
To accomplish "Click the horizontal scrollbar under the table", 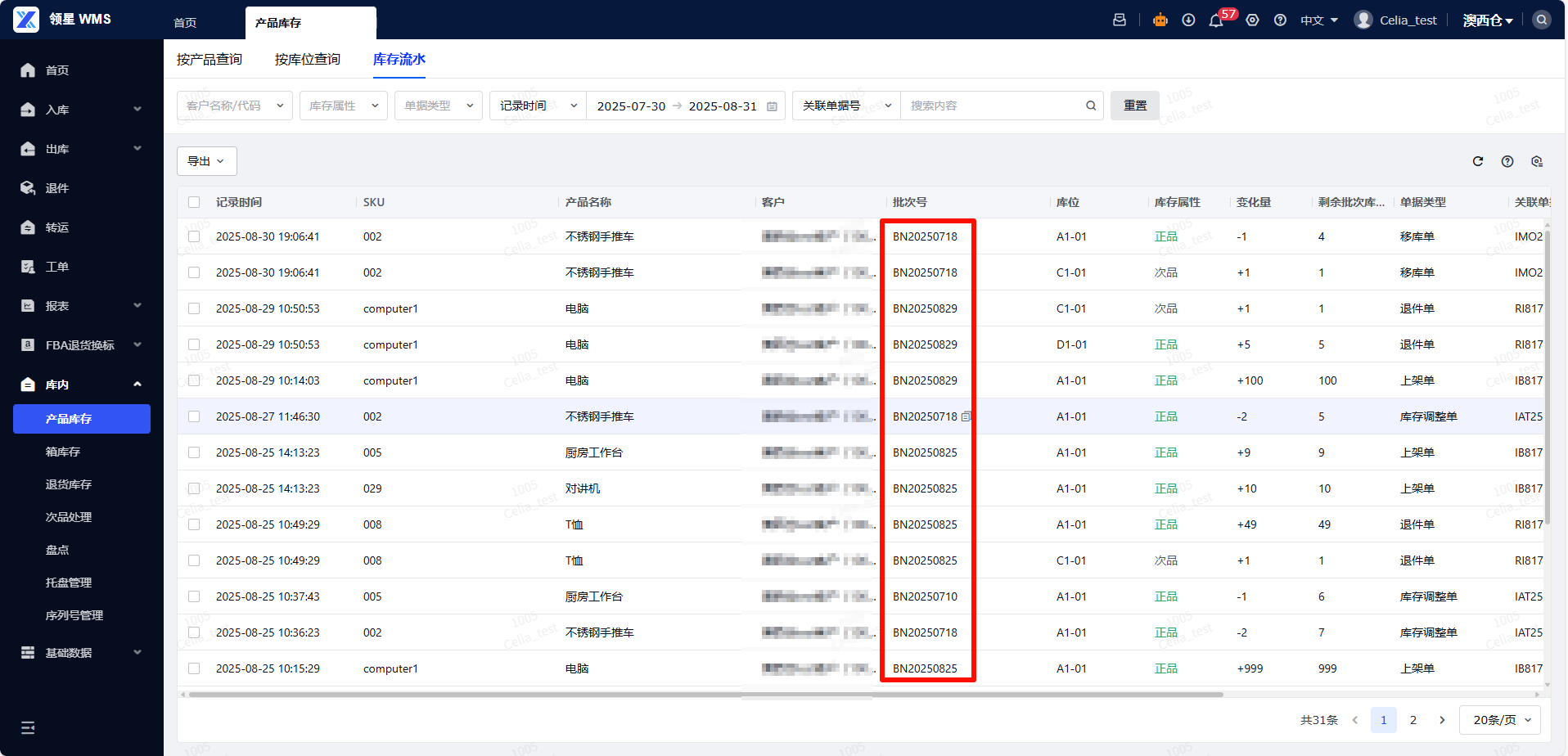I will click(704, 695).
